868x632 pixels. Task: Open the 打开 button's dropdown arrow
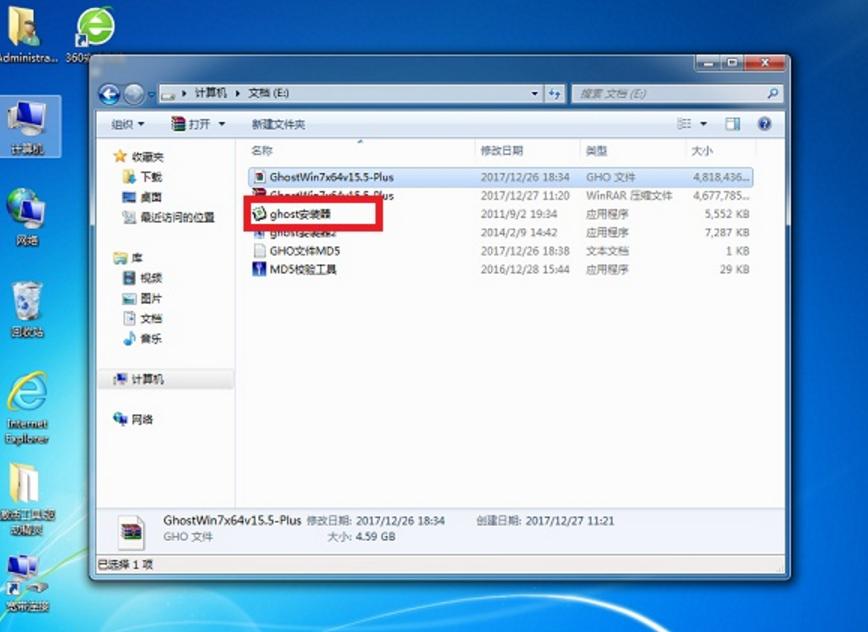point(220,124)
